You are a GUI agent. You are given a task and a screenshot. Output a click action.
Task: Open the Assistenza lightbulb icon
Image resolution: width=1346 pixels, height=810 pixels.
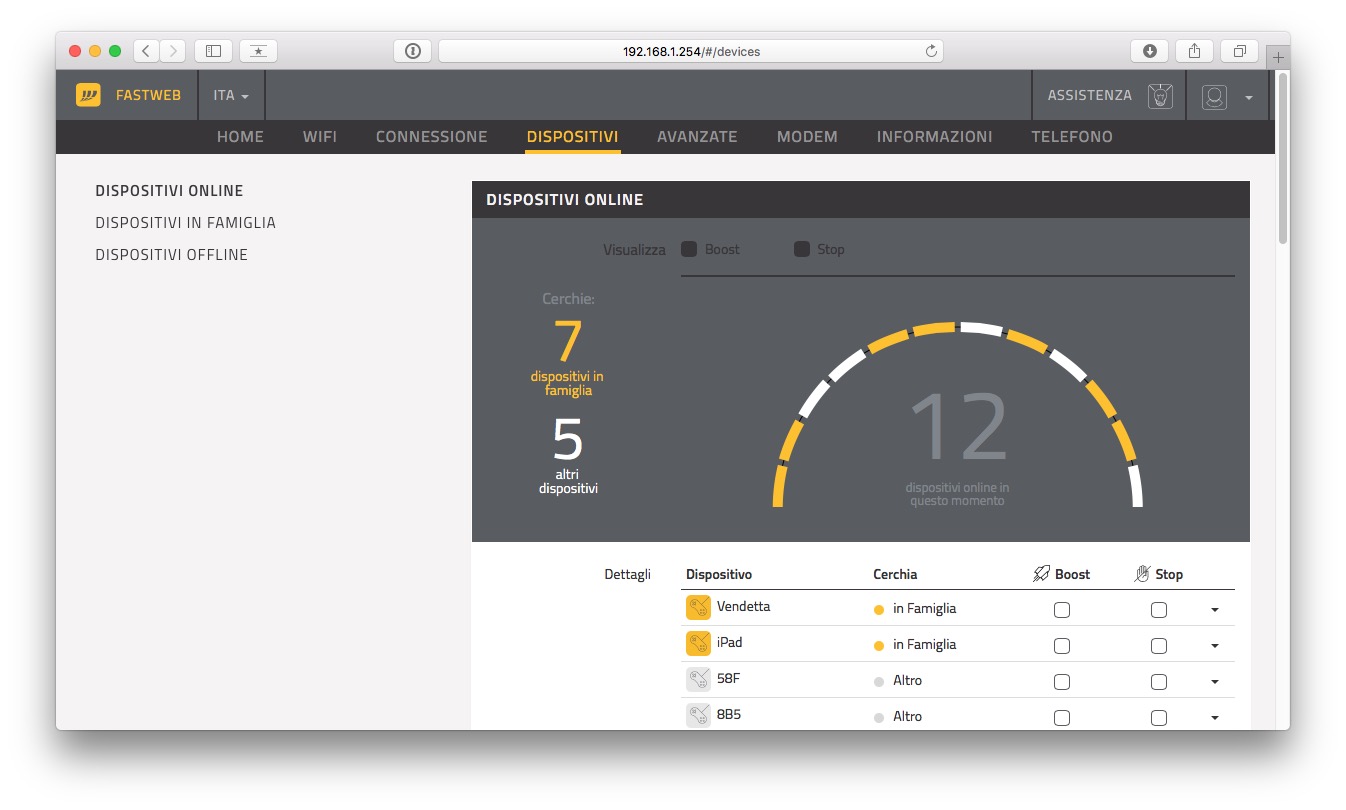pos(1160,96)
